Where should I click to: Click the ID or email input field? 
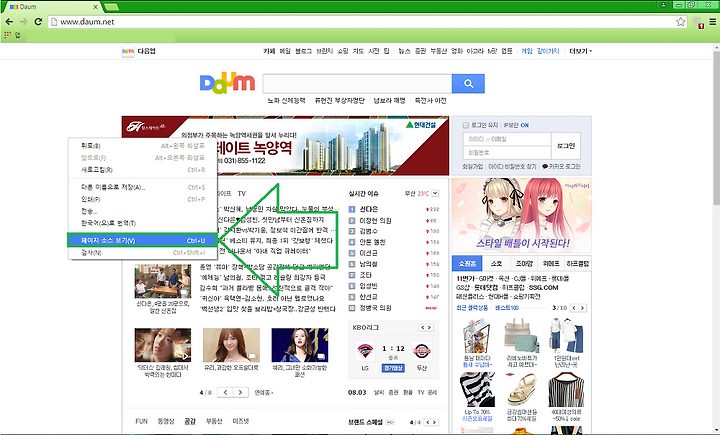(507, 139)
